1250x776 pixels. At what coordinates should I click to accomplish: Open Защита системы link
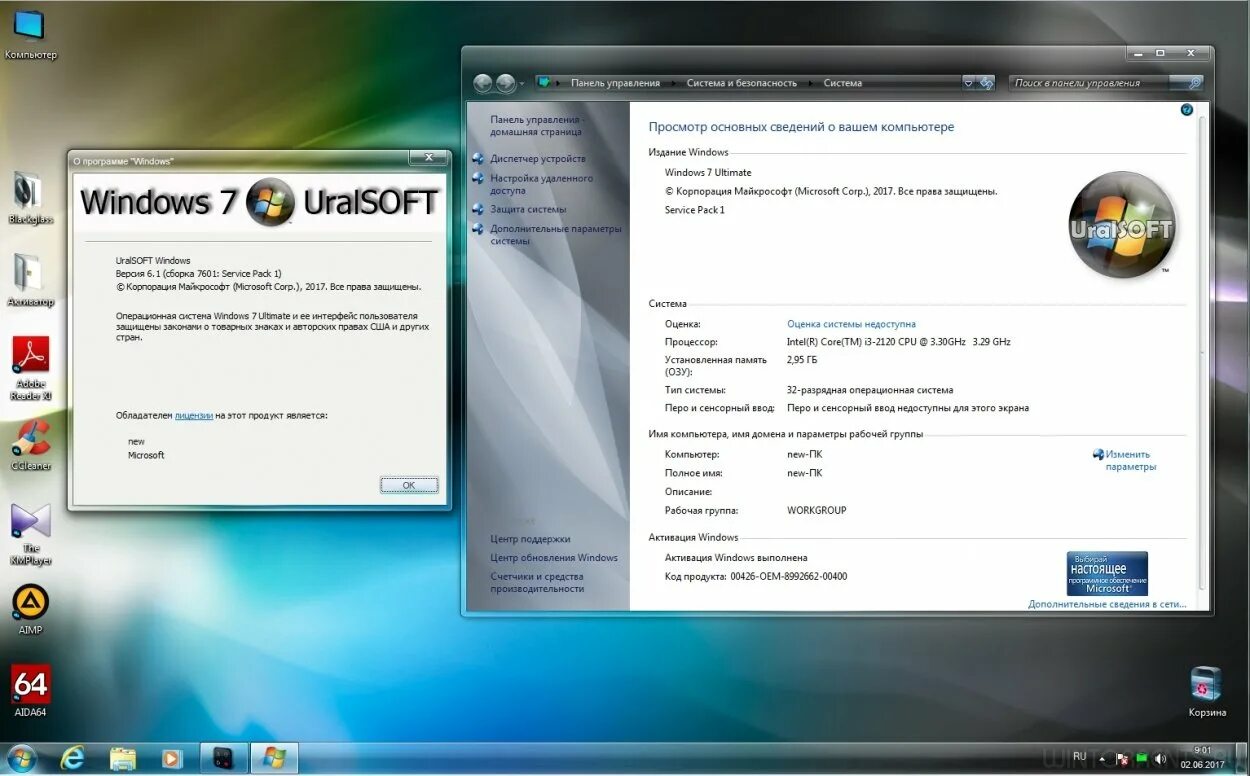pyautogui.click(x=528, y=209)
